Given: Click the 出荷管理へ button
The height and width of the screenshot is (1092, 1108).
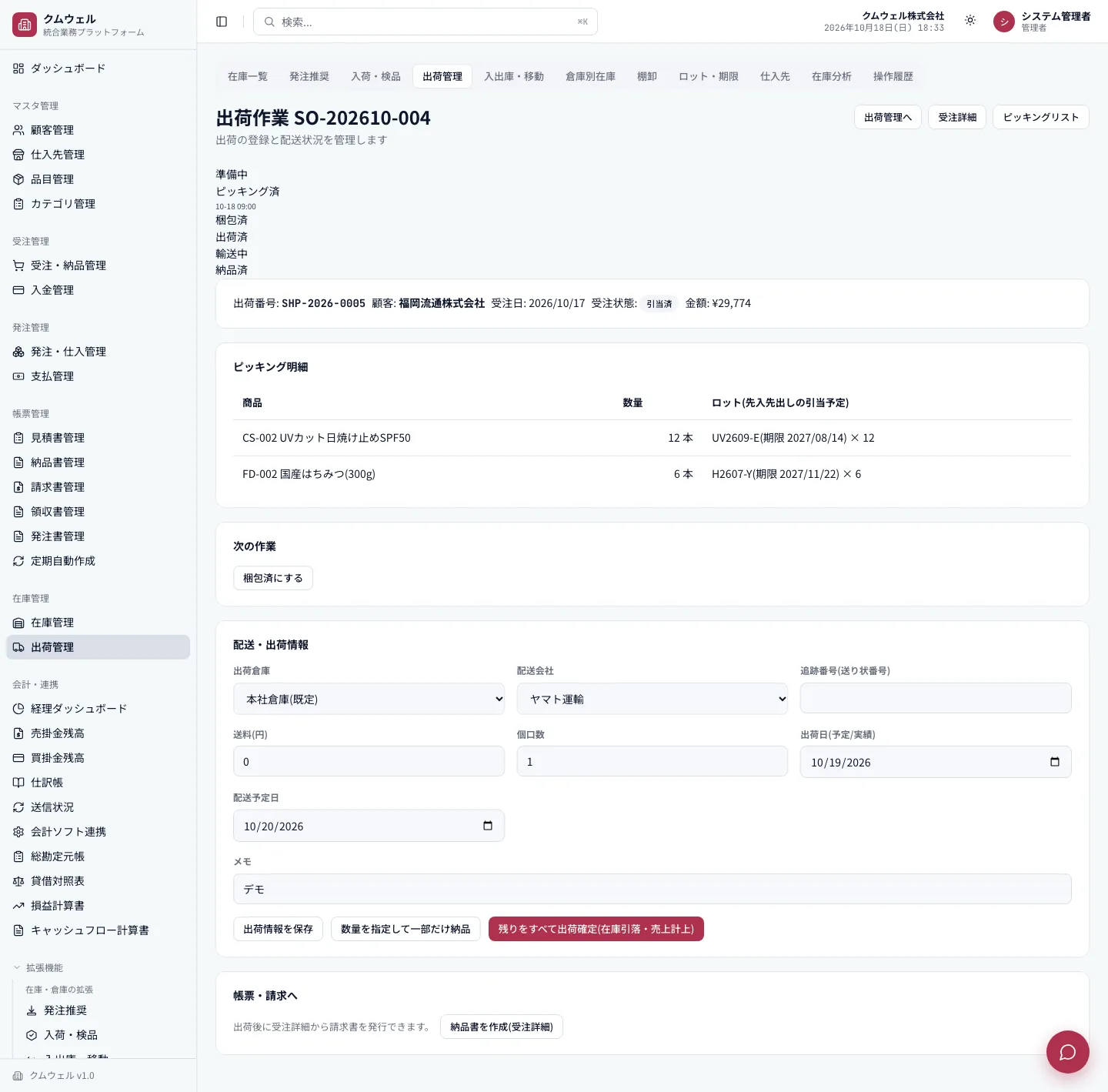Looking at the screenshot, I should [888, 117].
